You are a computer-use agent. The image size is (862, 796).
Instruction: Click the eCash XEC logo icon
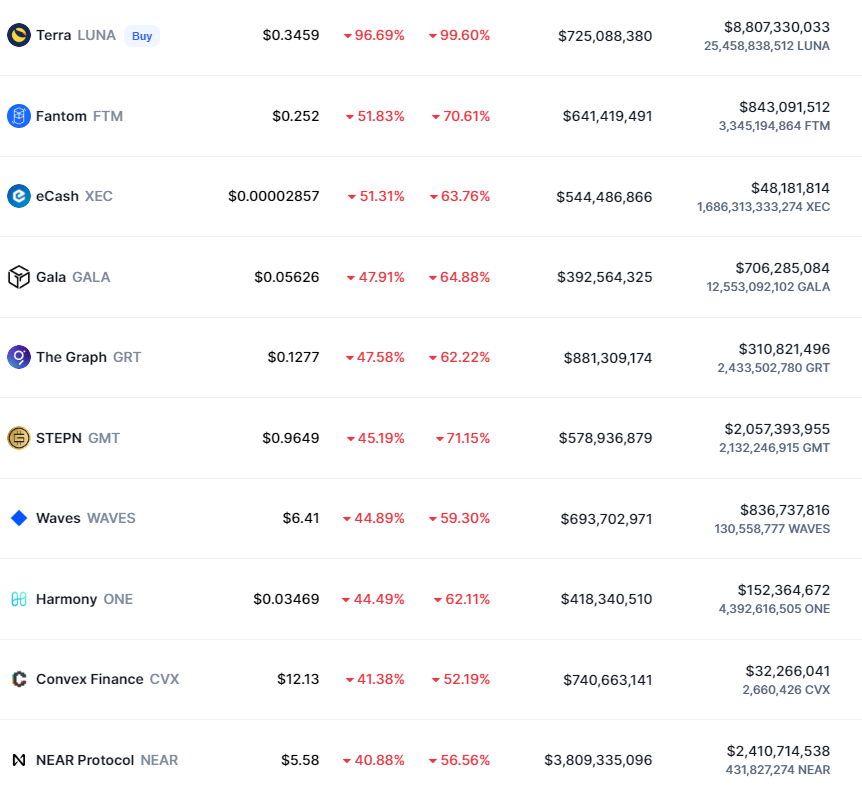(19, 196)
